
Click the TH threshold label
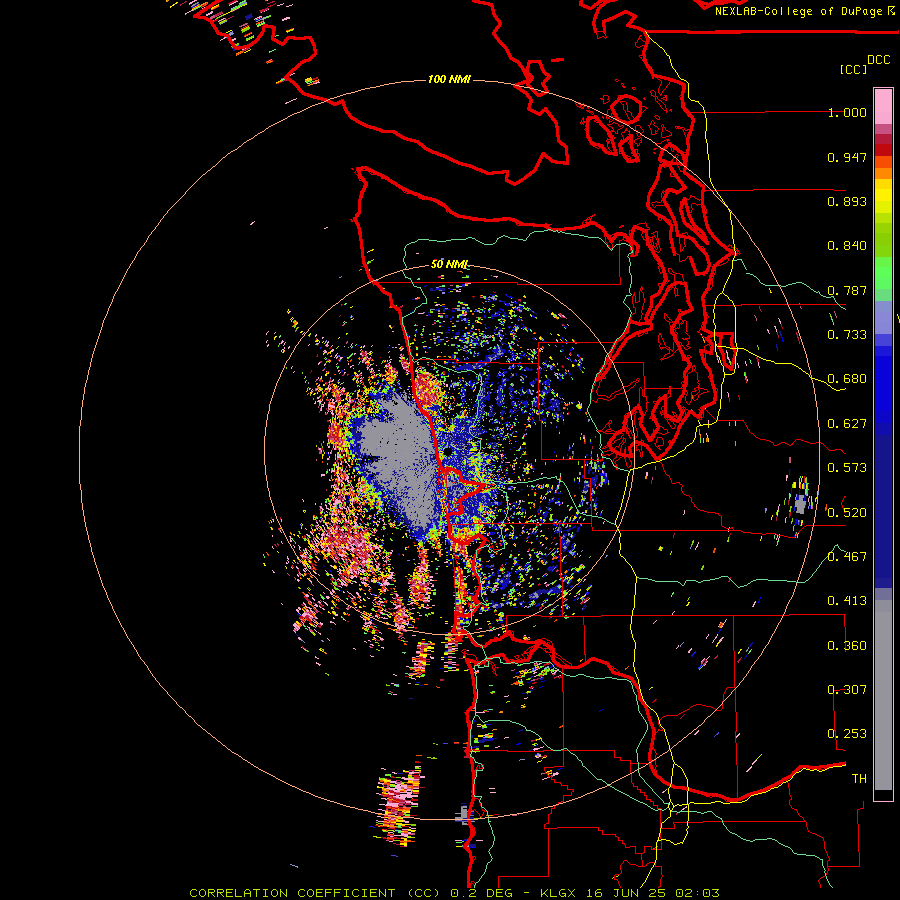point(859,779)
